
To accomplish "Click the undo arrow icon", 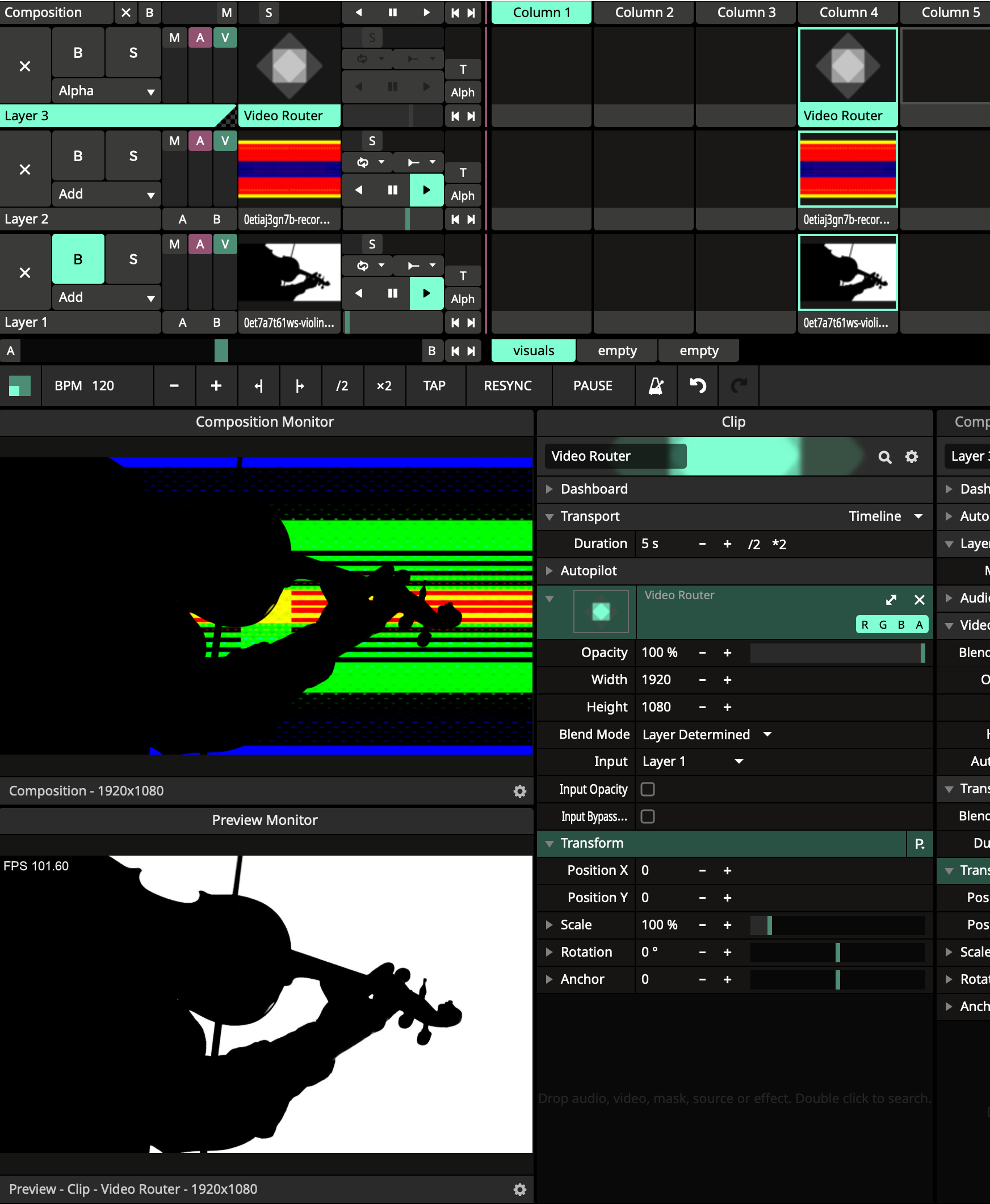I will click(x=698, y=386).
